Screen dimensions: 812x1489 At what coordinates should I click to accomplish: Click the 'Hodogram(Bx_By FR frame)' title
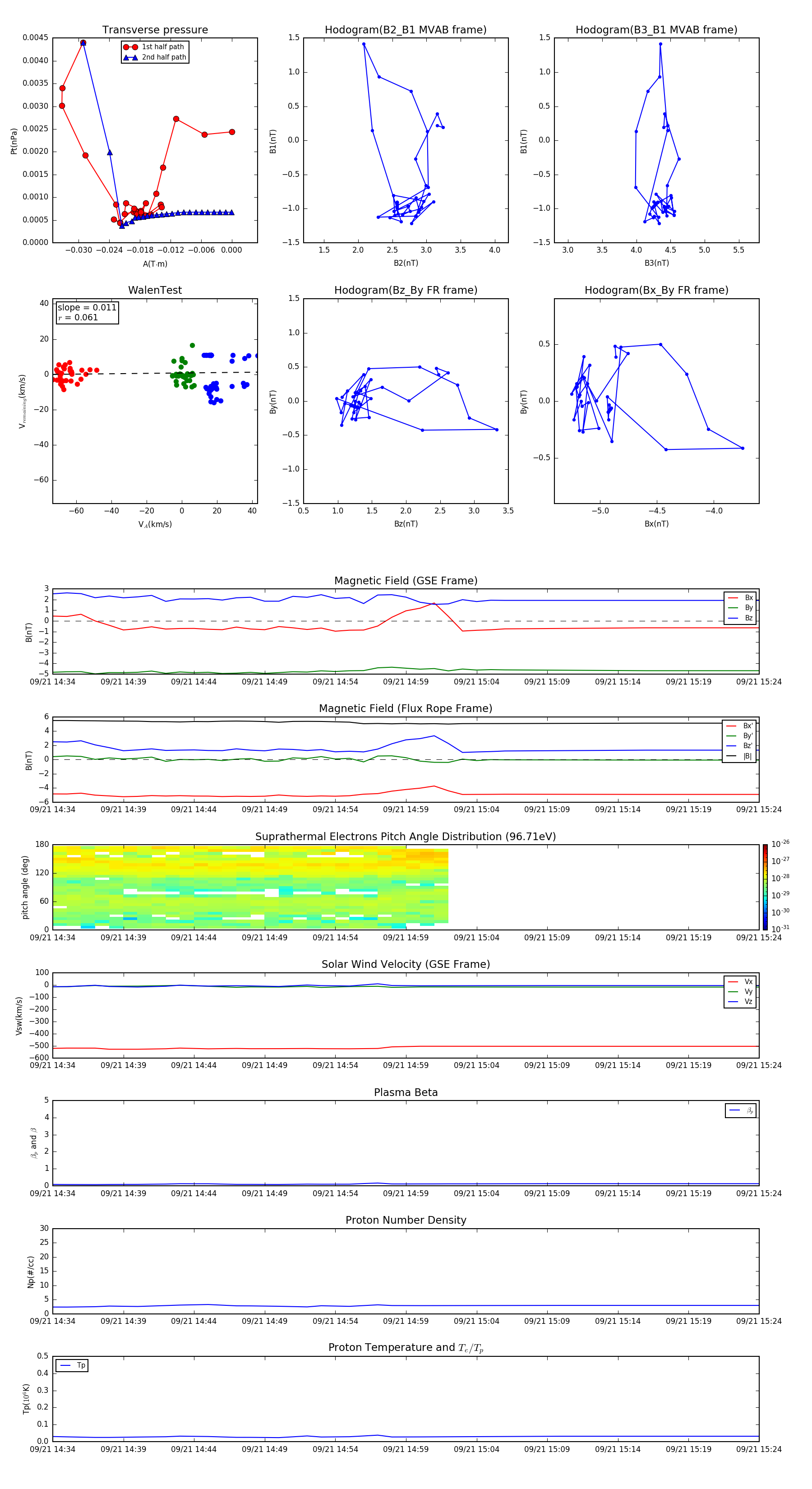point(656,290)
